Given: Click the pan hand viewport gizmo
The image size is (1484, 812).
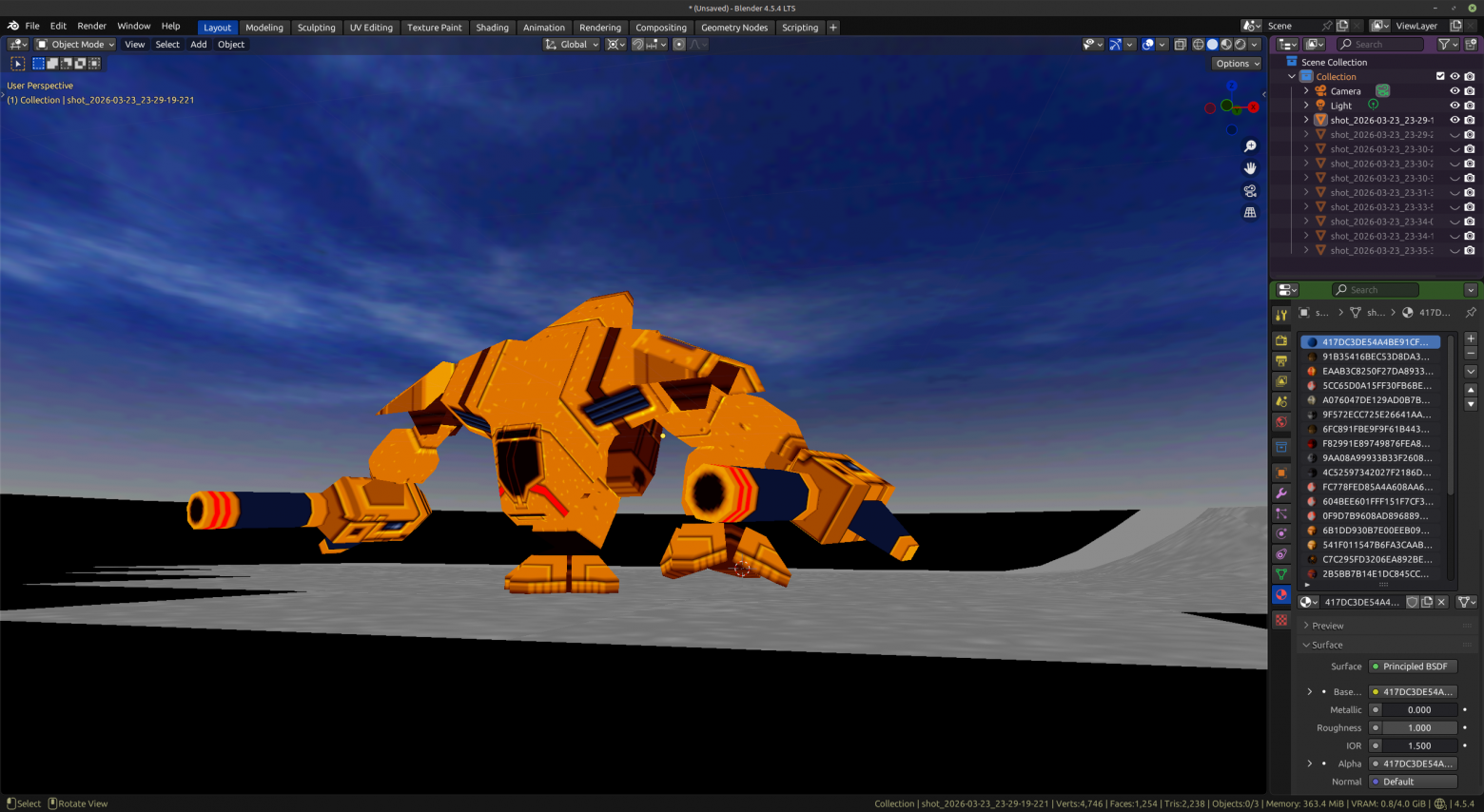Looking at the screenshot, I should (1250, 168).
